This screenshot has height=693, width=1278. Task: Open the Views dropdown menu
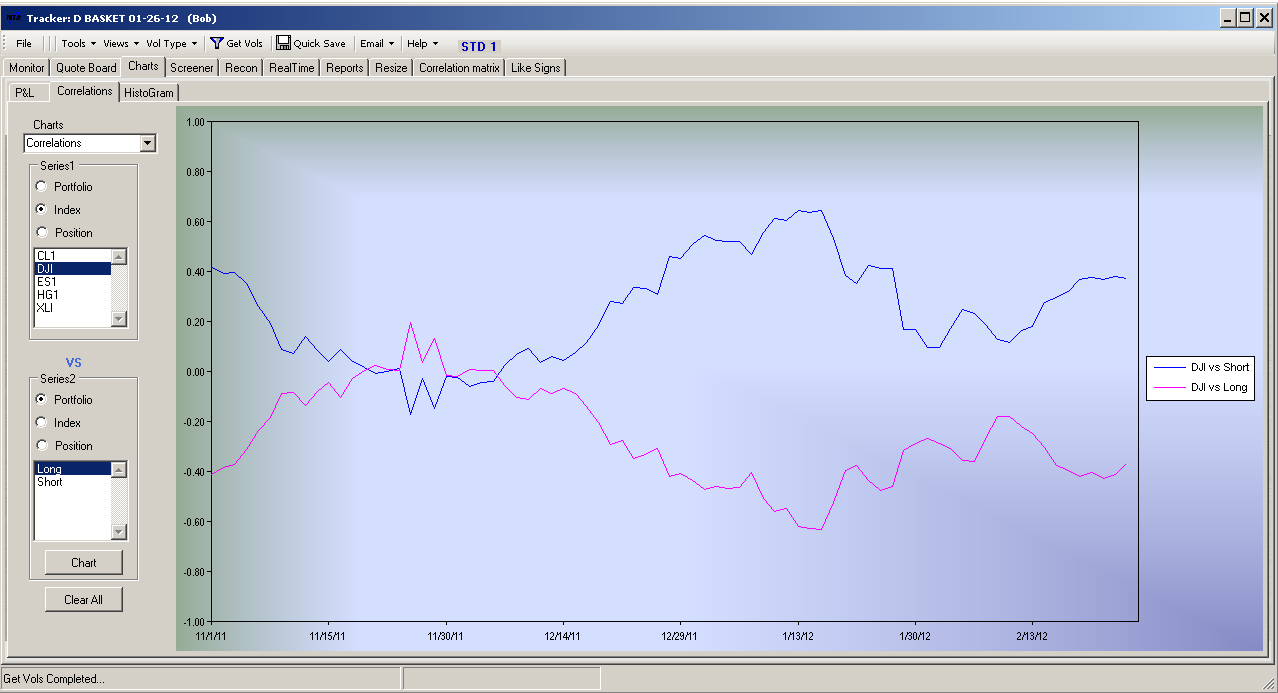(121, 44)
